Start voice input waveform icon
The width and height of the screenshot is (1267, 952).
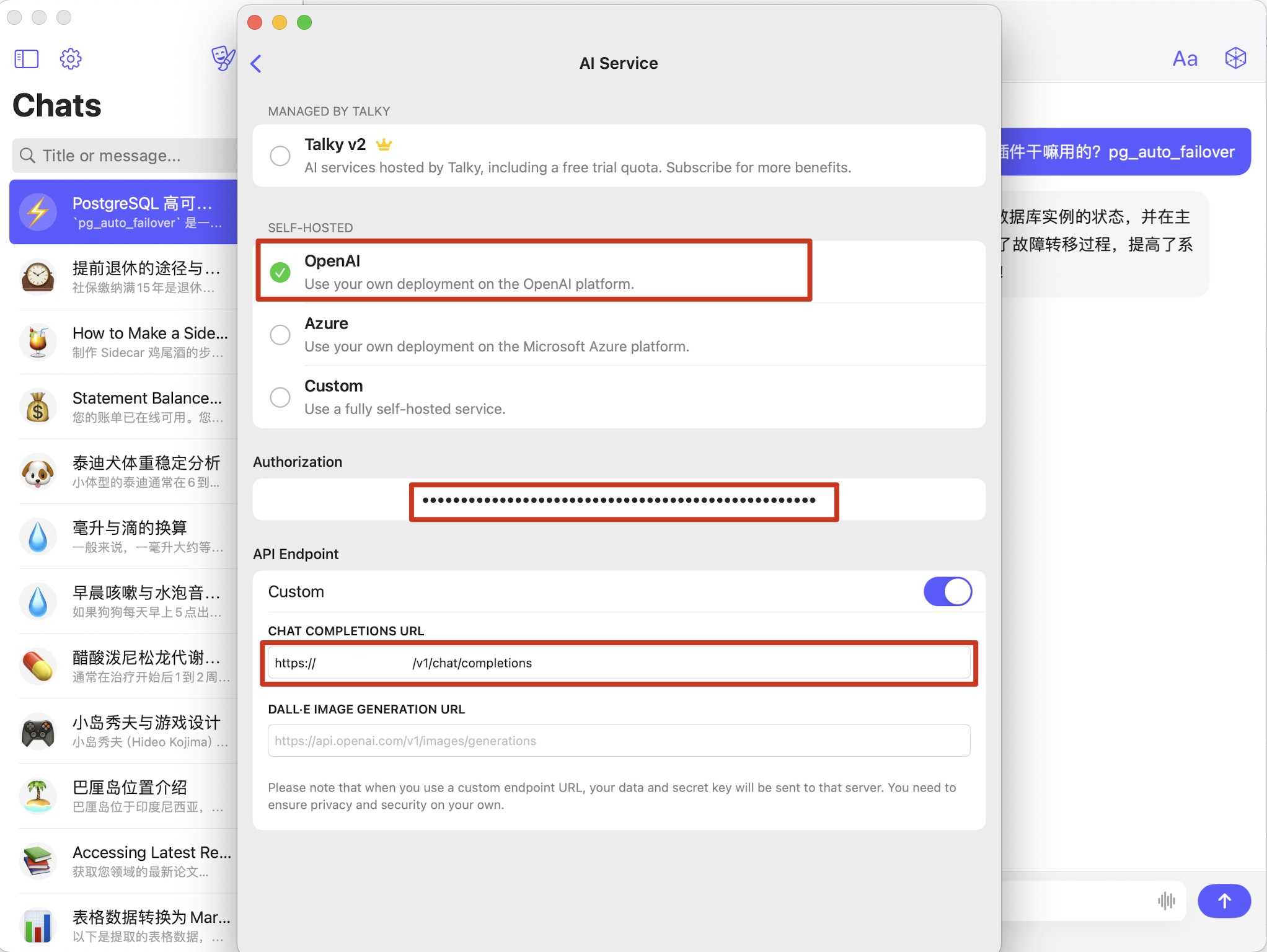(x=1166, y=901)
